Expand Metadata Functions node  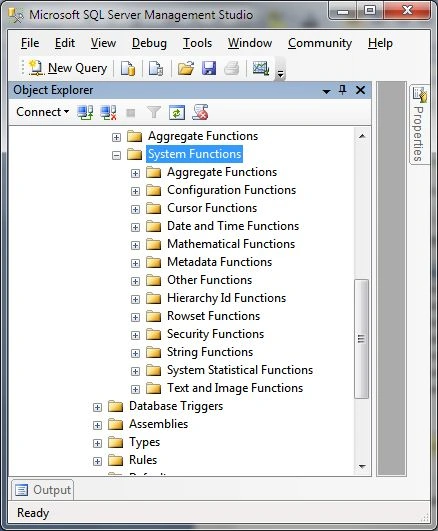135,263
